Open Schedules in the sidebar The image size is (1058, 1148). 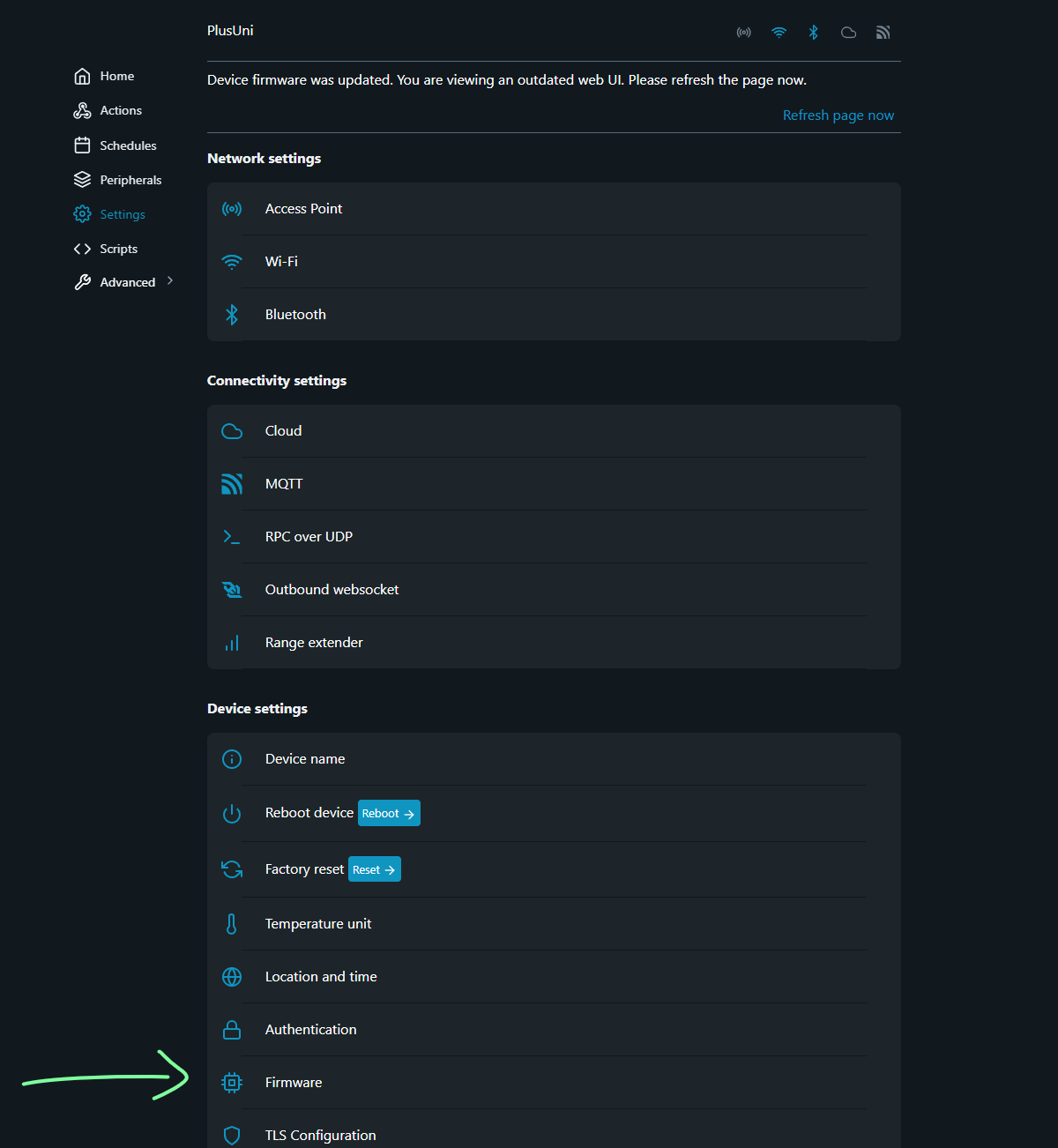(x=128, y=145)
